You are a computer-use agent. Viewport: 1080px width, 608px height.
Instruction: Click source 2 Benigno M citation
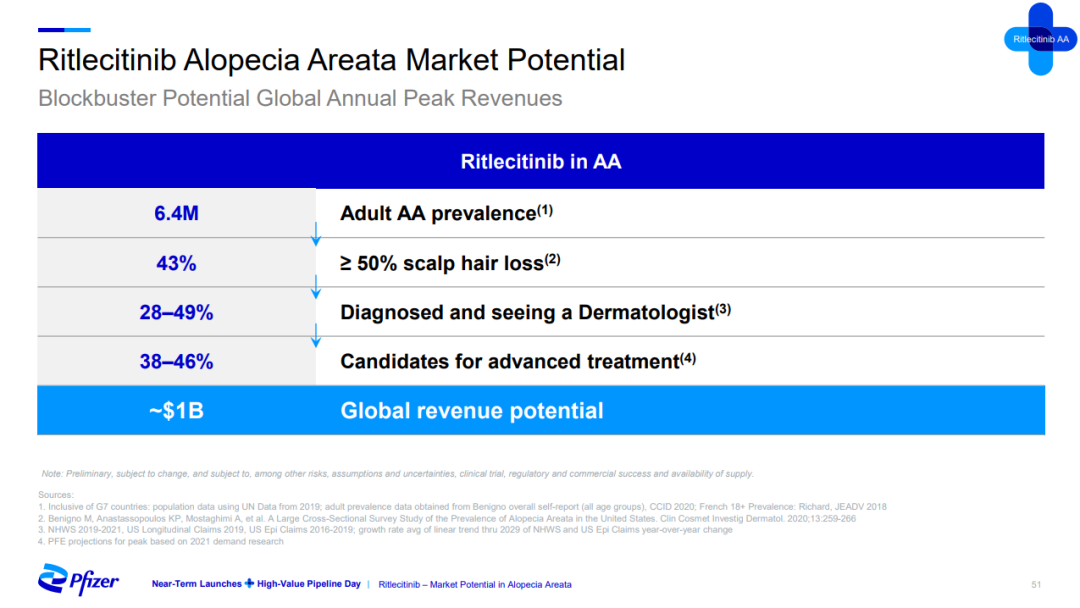447,518
